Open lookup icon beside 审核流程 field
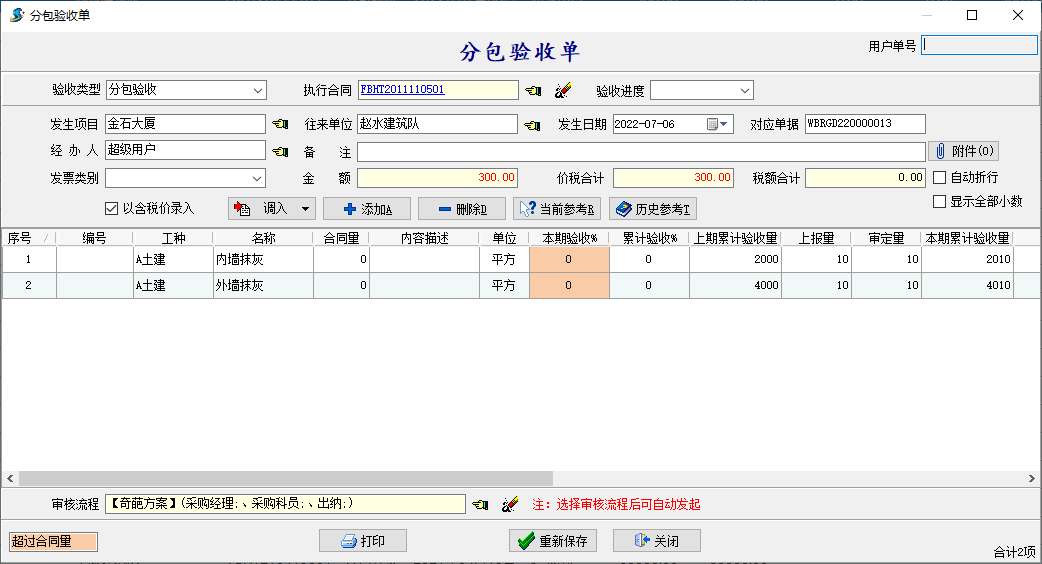The width and height of the screenshot is (1042, 564). click(x=480, y=505)
